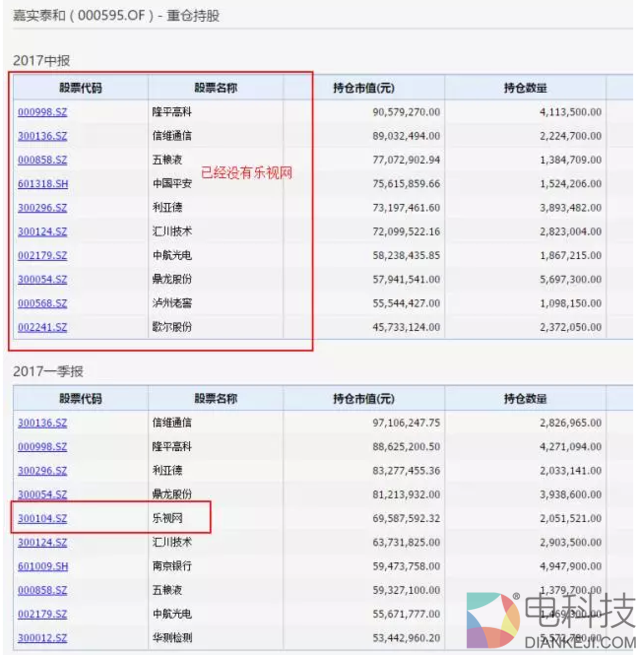Click 002179.SZ in the 2017中报 table

pos(42,255)
